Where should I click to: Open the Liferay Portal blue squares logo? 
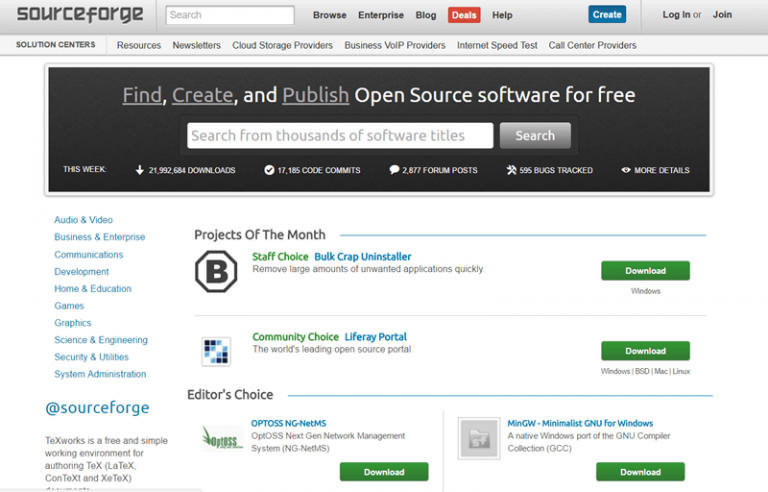tap(216, 351)
